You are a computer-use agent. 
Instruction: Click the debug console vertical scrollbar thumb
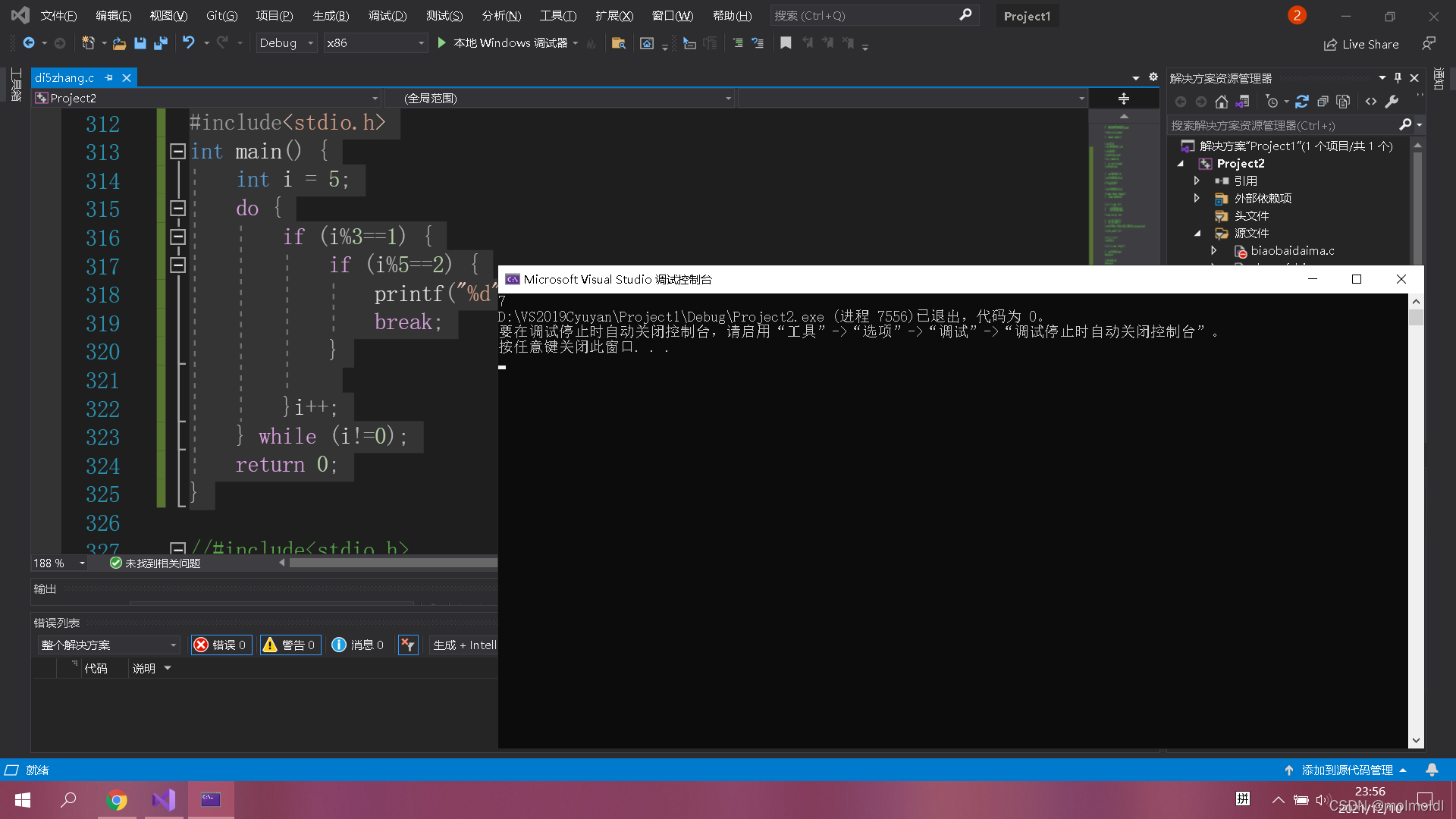[1415, 317]
